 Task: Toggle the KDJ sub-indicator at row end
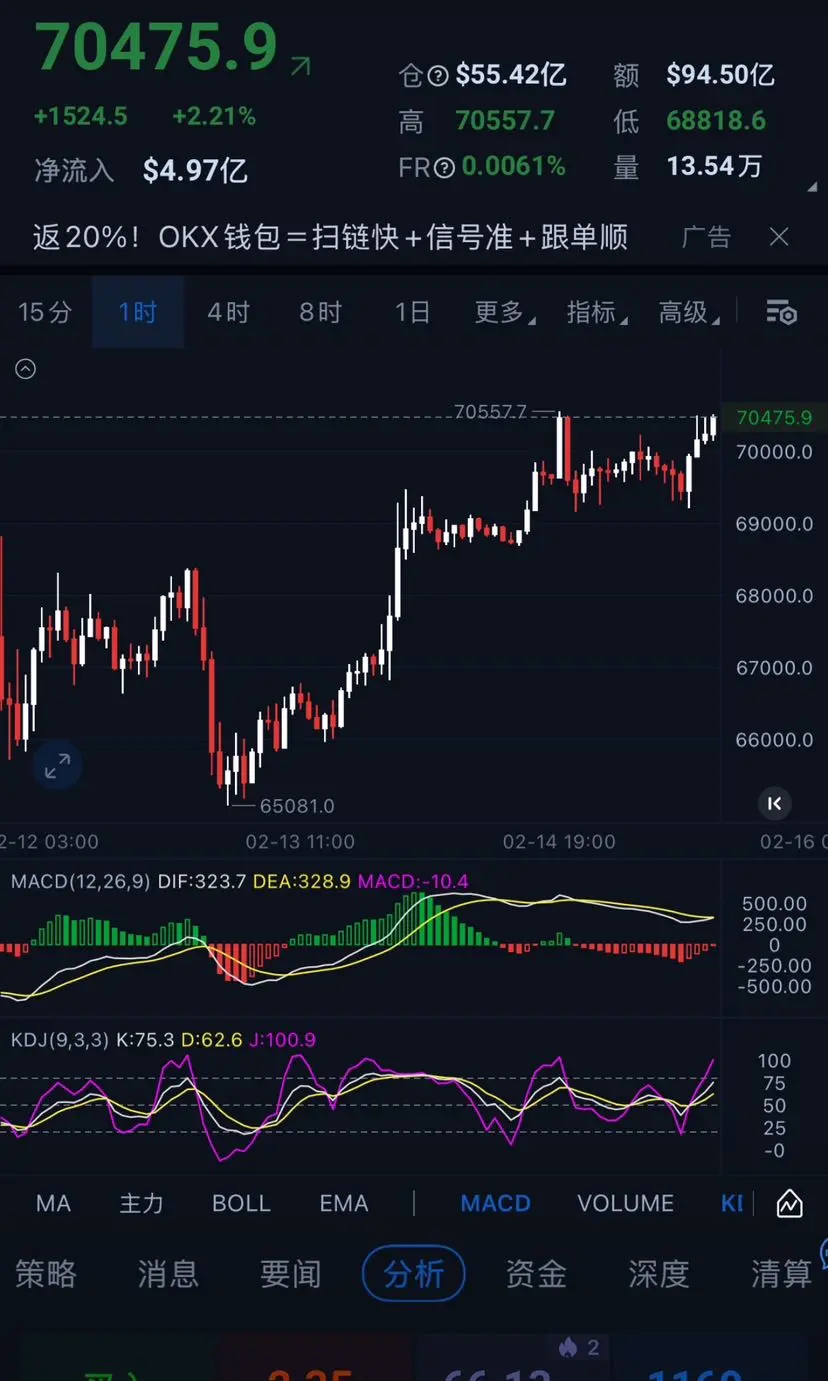point(733,1203)
